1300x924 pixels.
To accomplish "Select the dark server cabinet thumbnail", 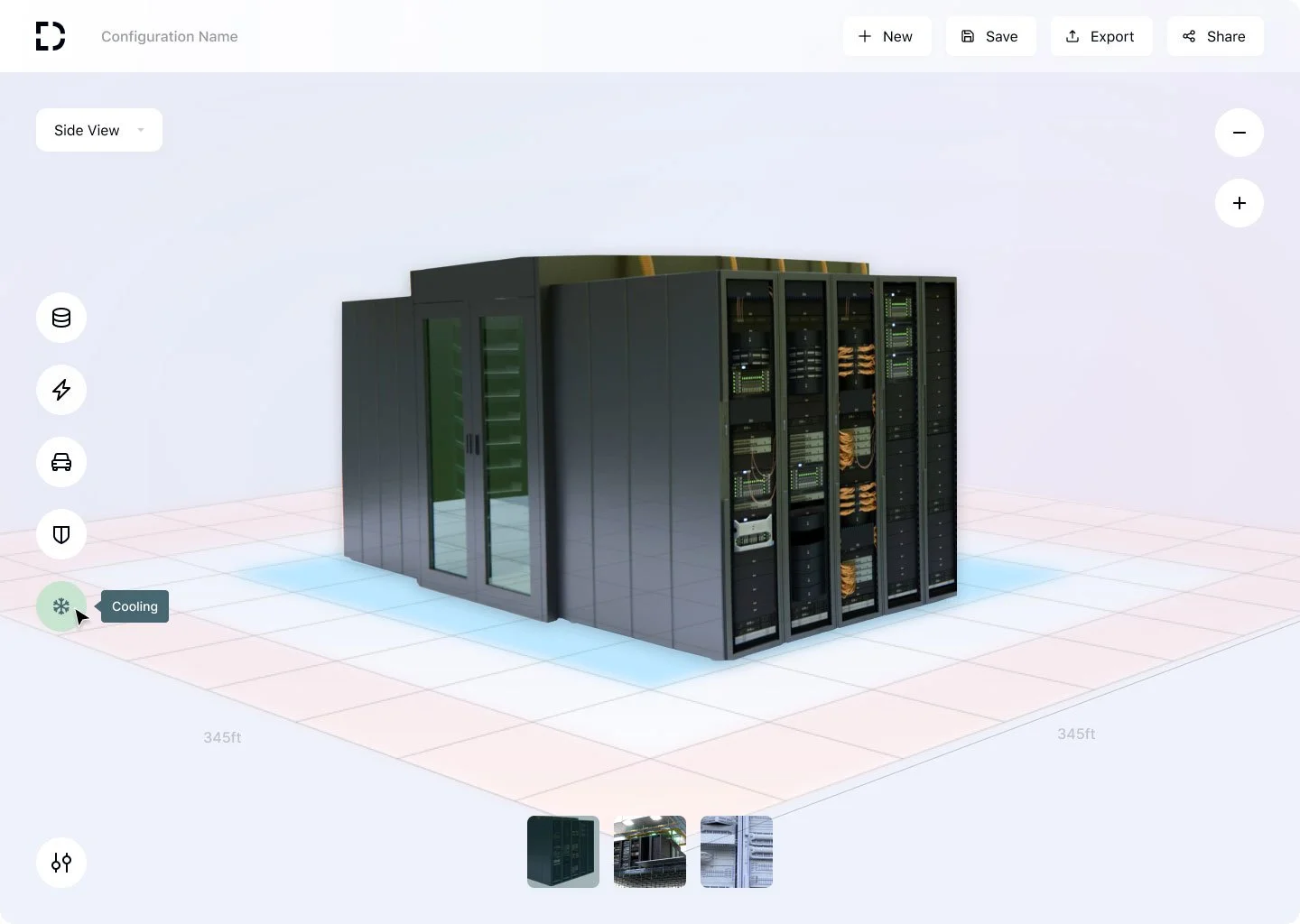I will (563, 852).
